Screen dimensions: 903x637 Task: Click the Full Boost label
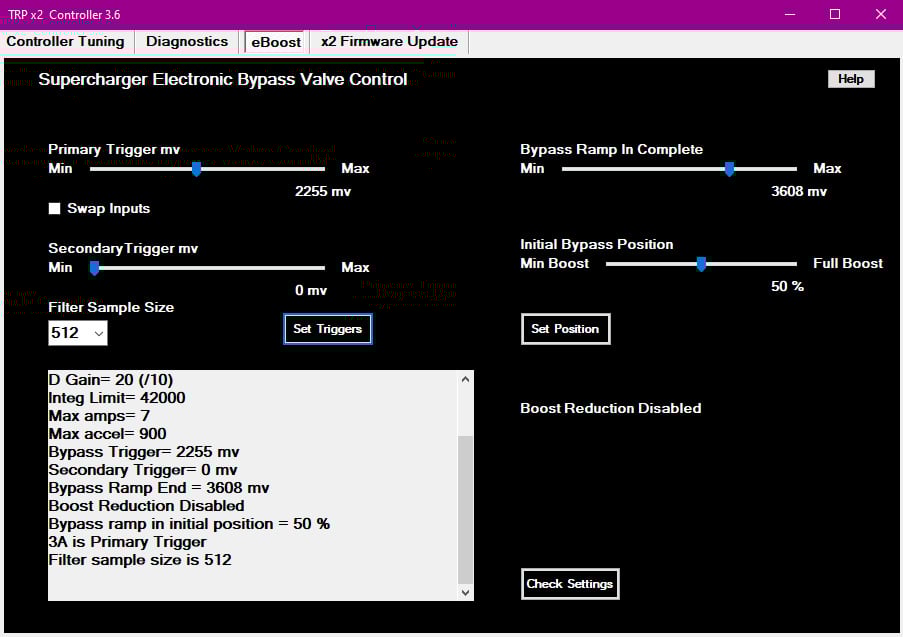(848, 263)
